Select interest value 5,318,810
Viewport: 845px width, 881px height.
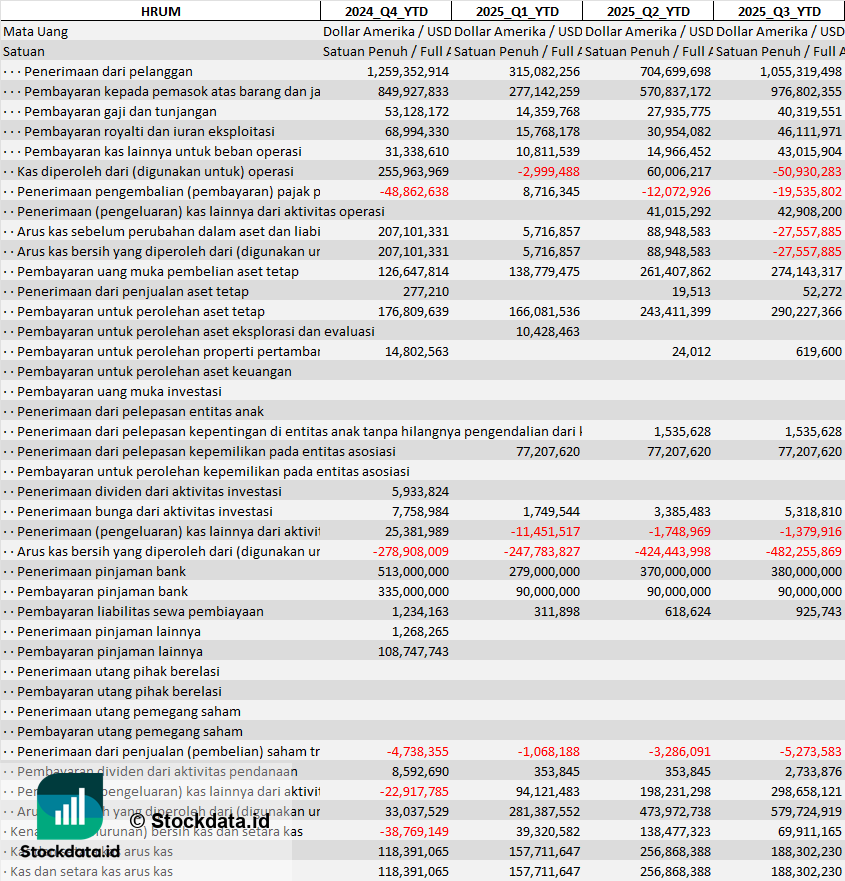(x=813, y=512)
